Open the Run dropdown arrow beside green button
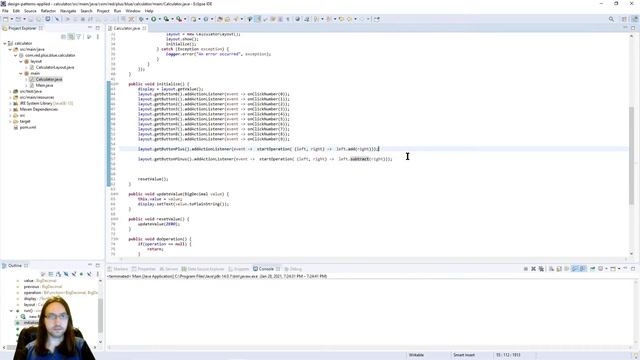 160,19
